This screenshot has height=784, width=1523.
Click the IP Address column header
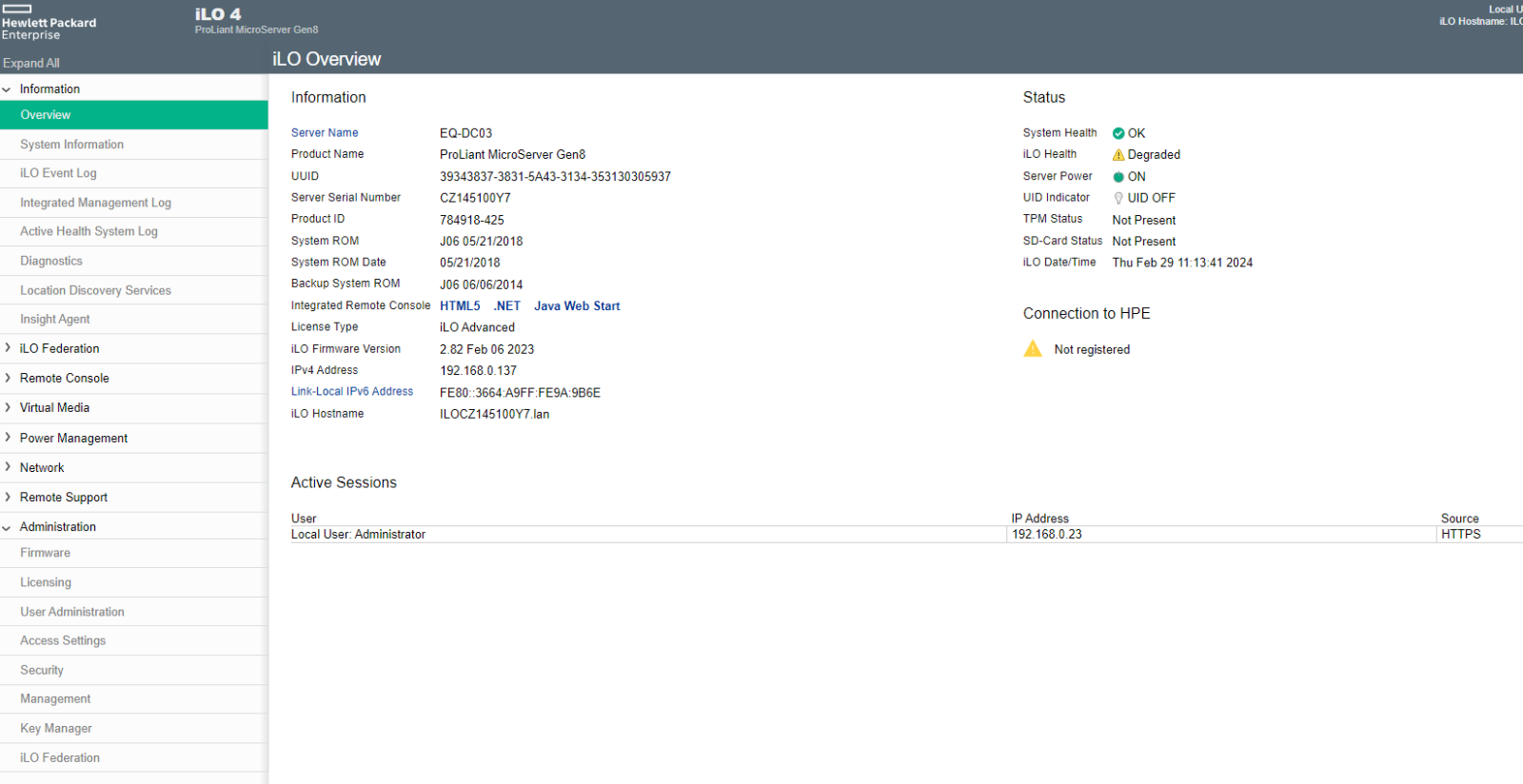pos(1040,519)
